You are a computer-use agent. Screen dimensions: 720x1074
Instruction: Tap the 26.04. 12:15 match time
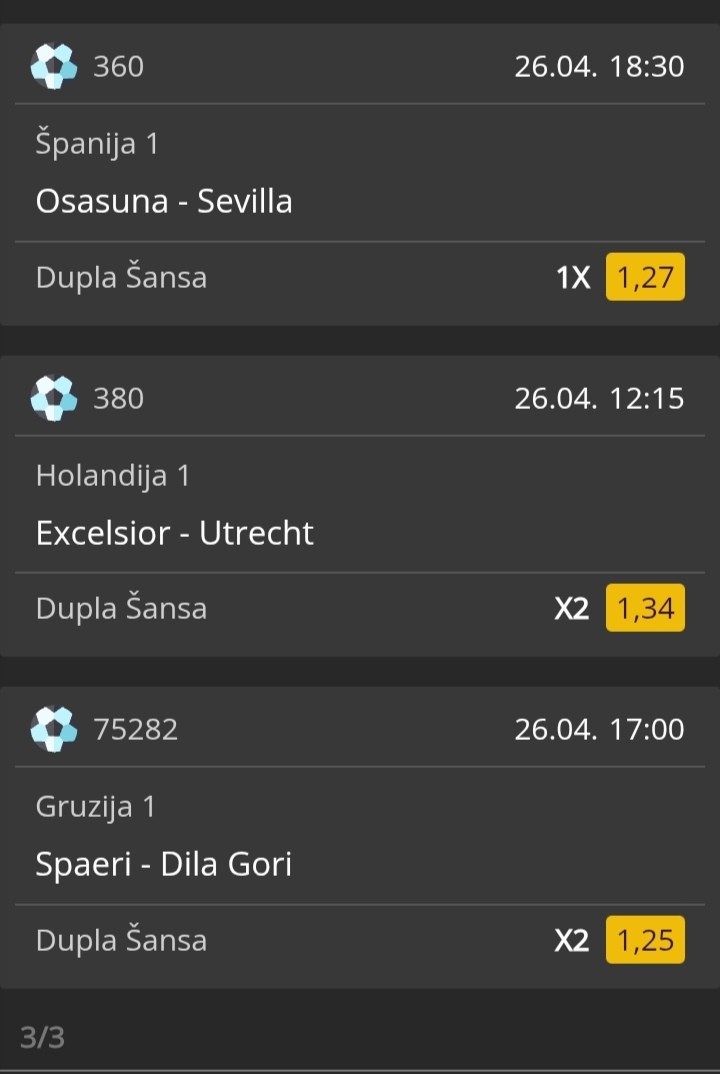(x=599, y=399)
